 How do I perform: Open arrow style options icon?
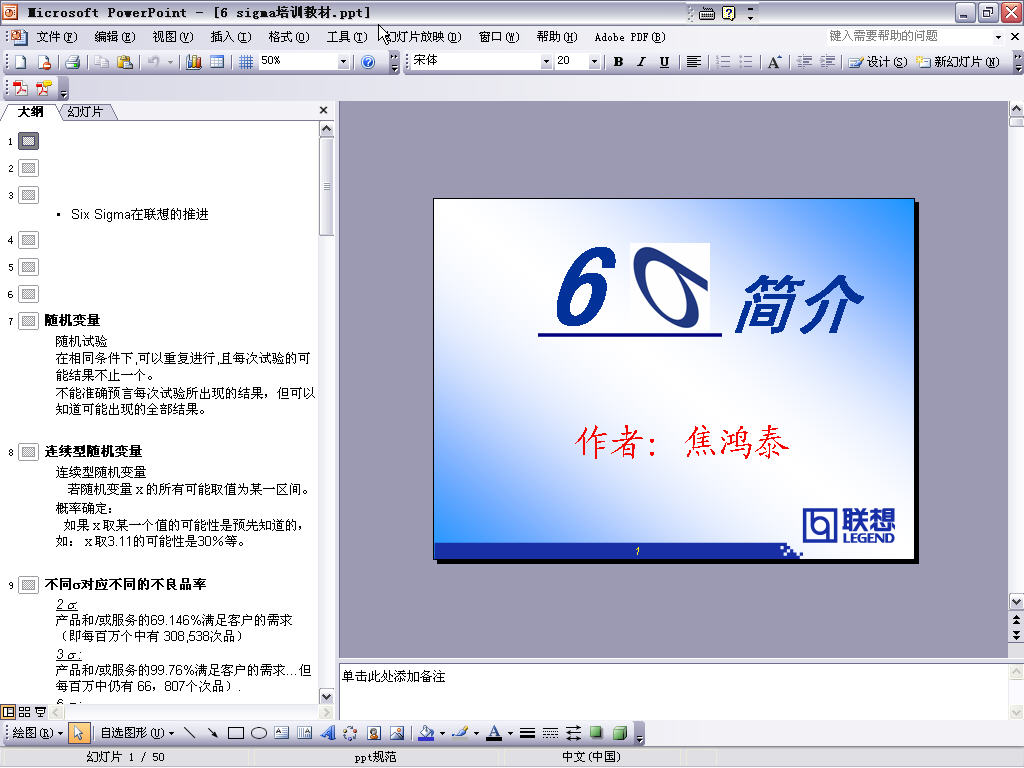[x=573, y=733]
